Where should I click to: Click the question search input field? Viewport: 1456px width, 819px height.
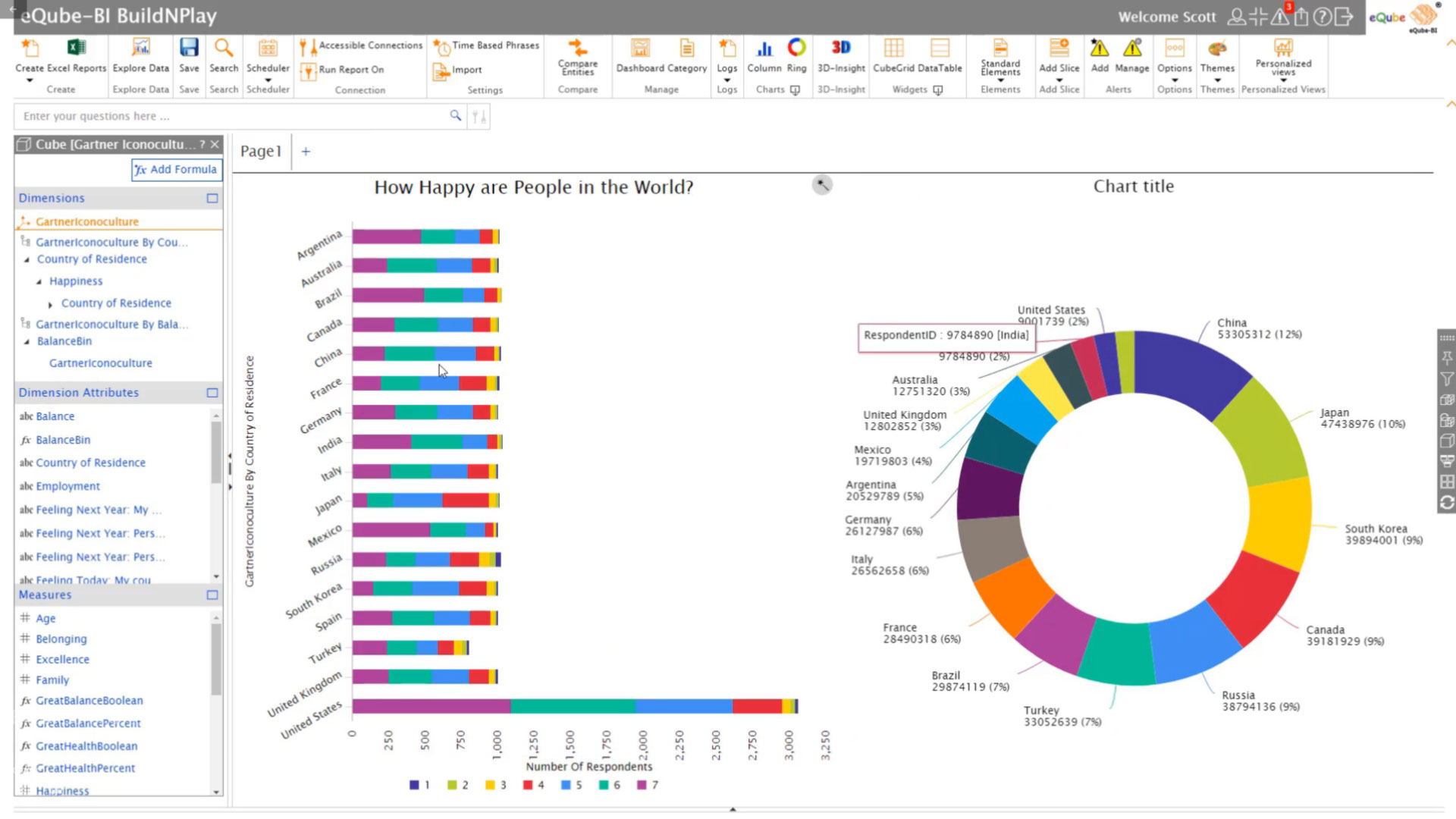tap(227, 116)
